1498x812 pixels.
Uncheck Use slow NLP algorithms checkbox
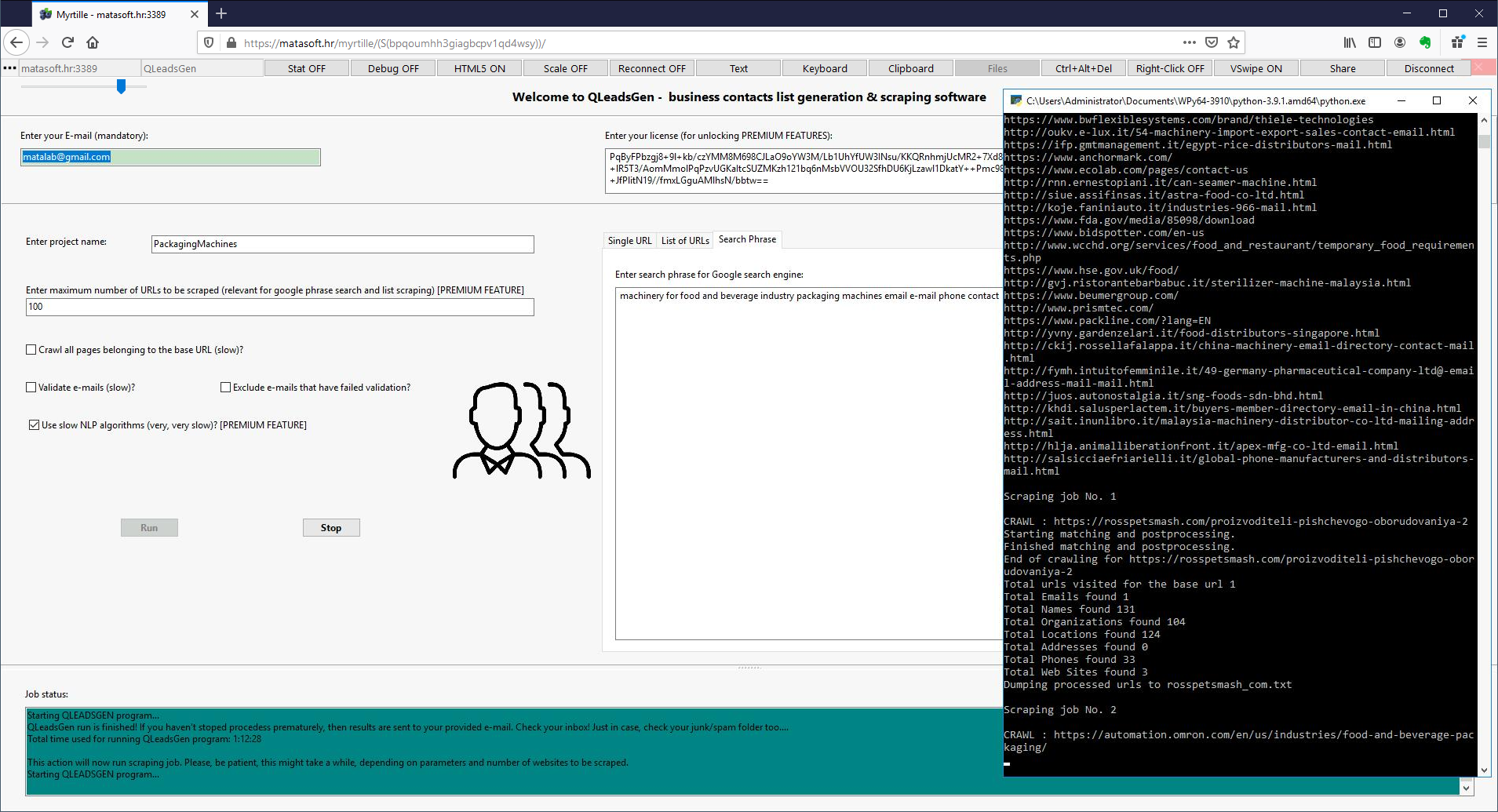(x=34, y=425)
